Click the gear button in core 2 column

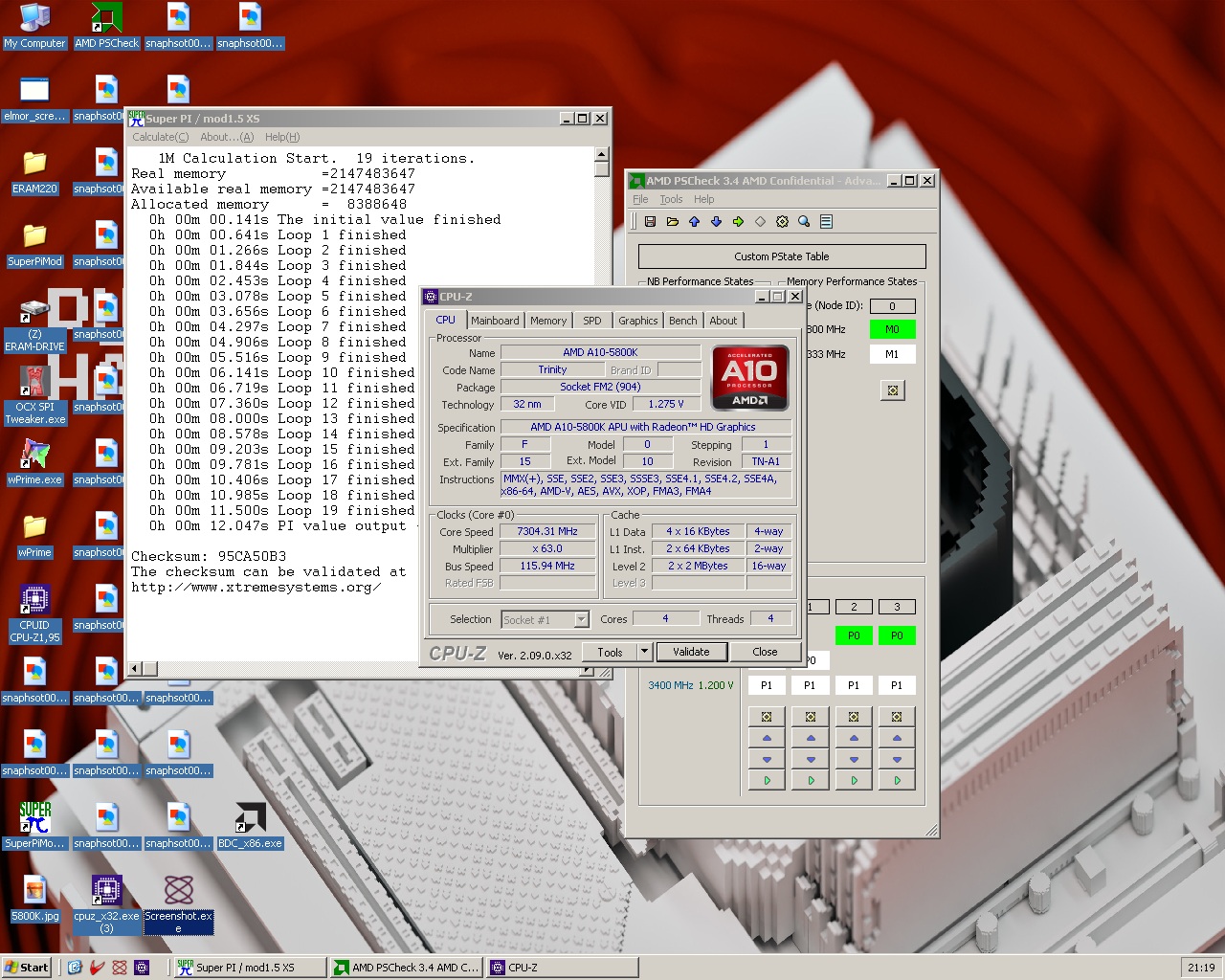click(x=854, y=717)
